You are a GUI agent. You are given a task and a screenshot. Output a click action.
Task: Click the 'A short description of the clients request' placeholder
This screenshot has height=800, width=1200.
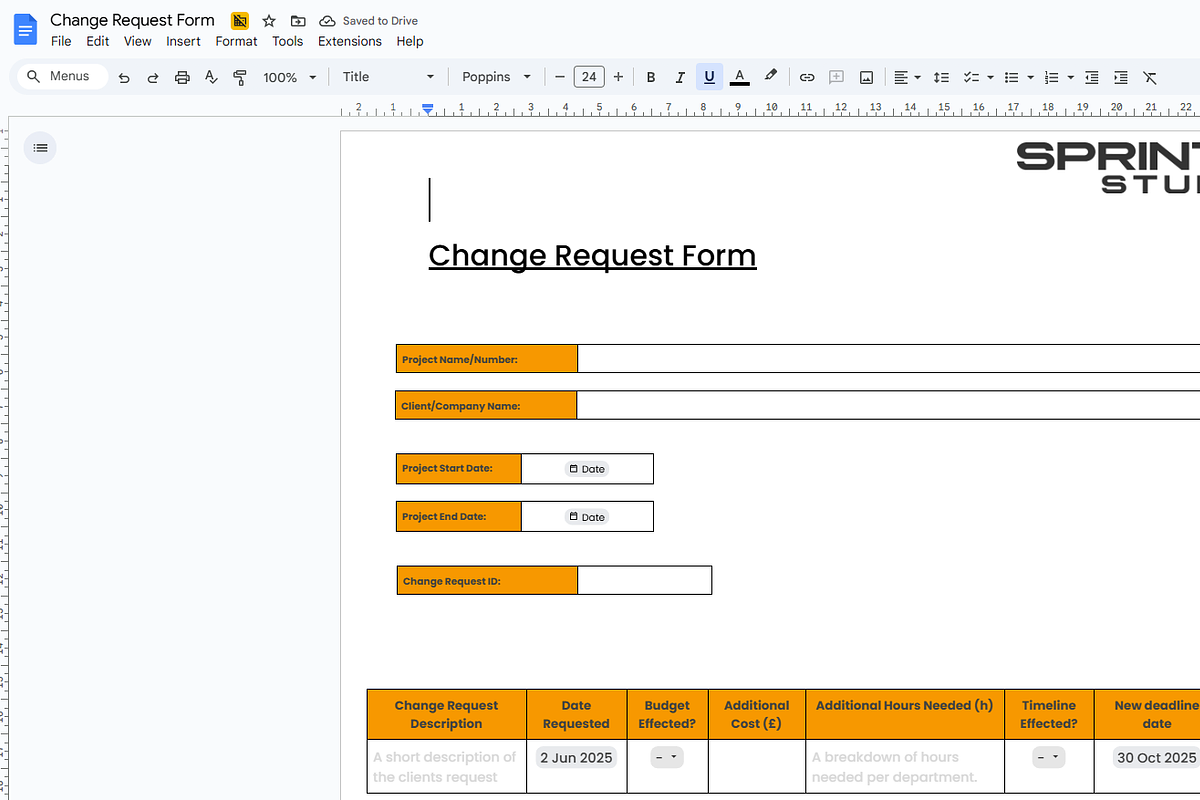pyautogui.click(x=445, y=767)
